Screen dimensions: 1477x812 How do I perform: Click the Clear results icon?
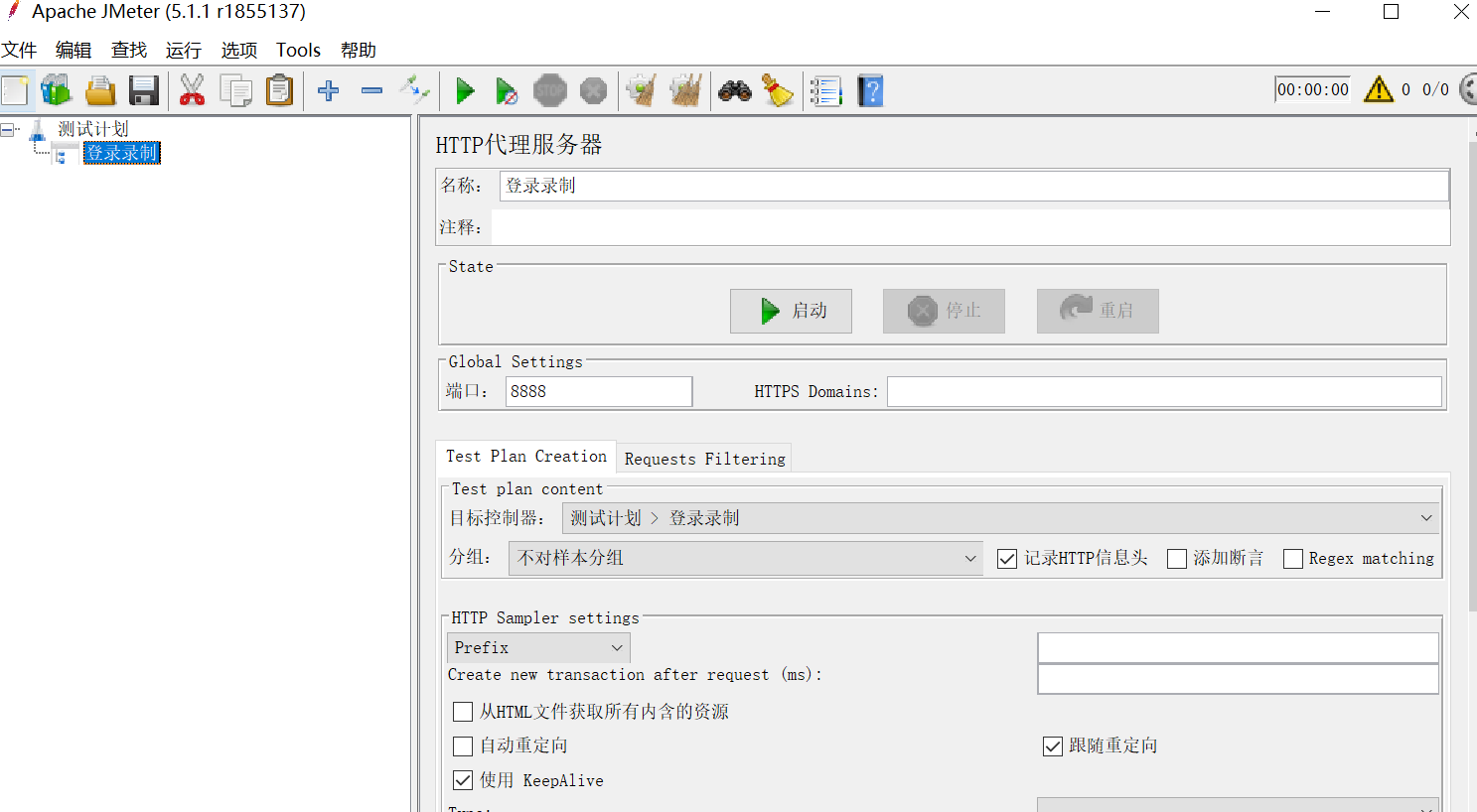642,90
